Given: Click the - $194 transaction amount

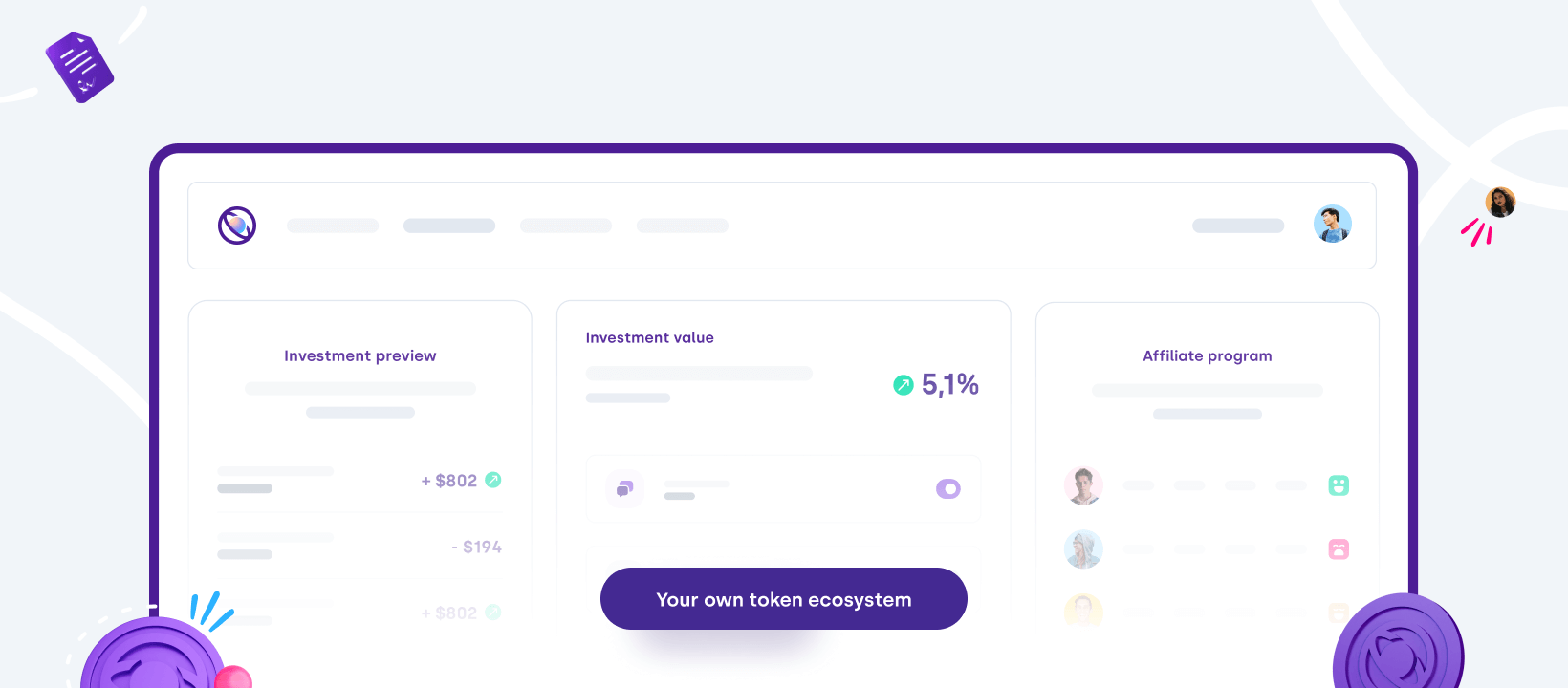Looking at the screenshot, I should click(x=476, y=547).
